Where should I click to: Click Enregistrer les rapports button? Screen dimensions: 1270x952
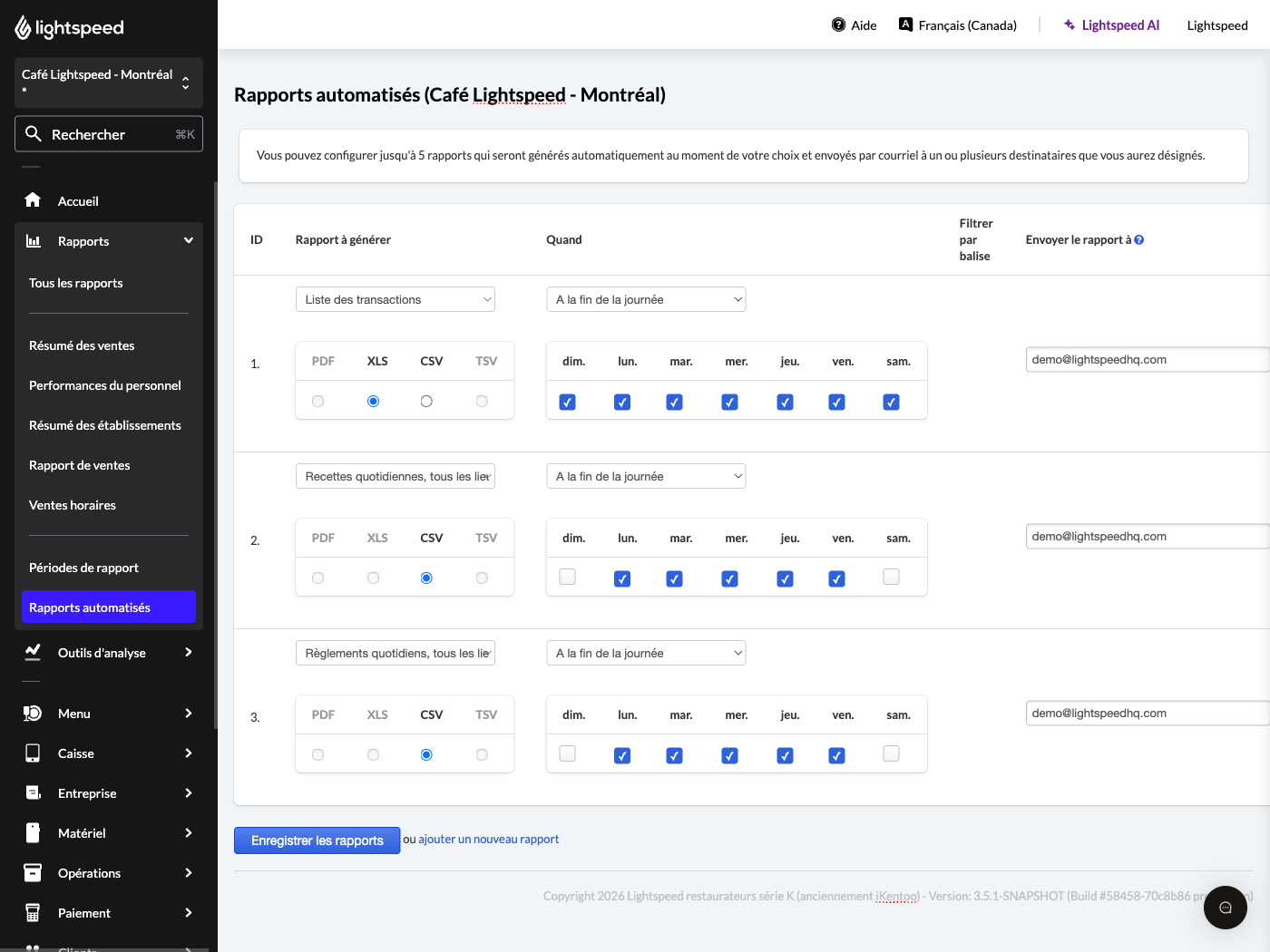(317, 840)
